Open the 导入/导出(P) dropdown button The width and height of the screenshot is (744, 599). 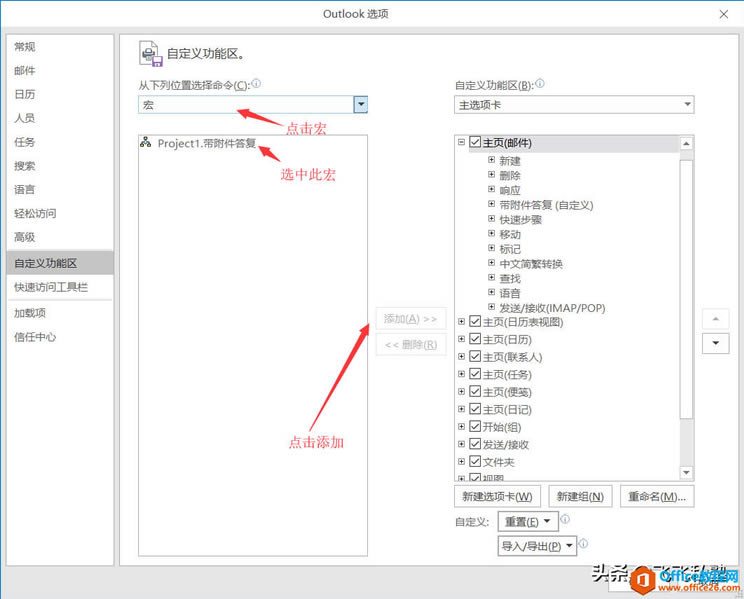(538, 546)
